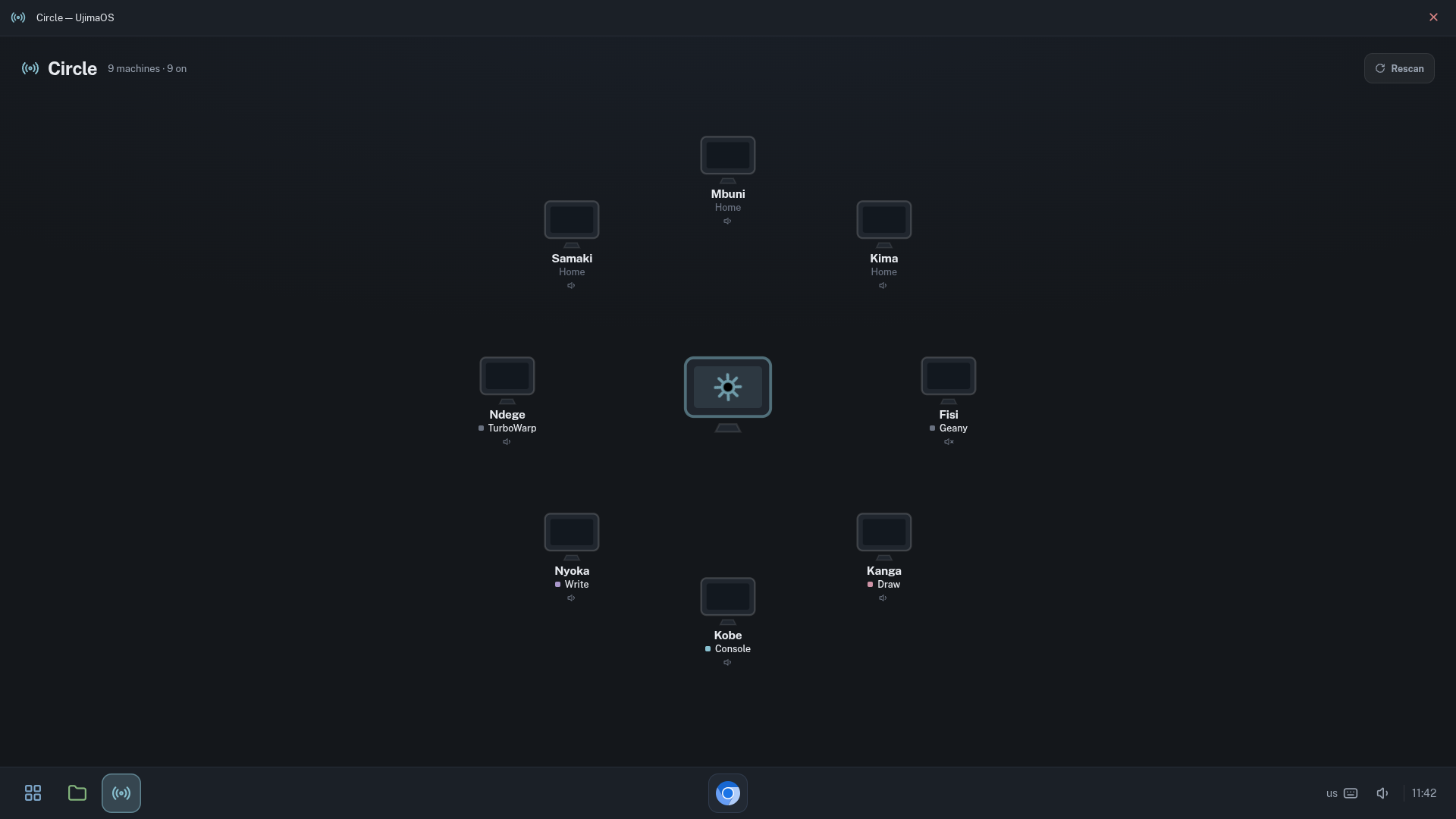This screenshot has height=819, width=1456.
Task: Toggle the speaker icon under Kanga
Action: click(883, 598)
